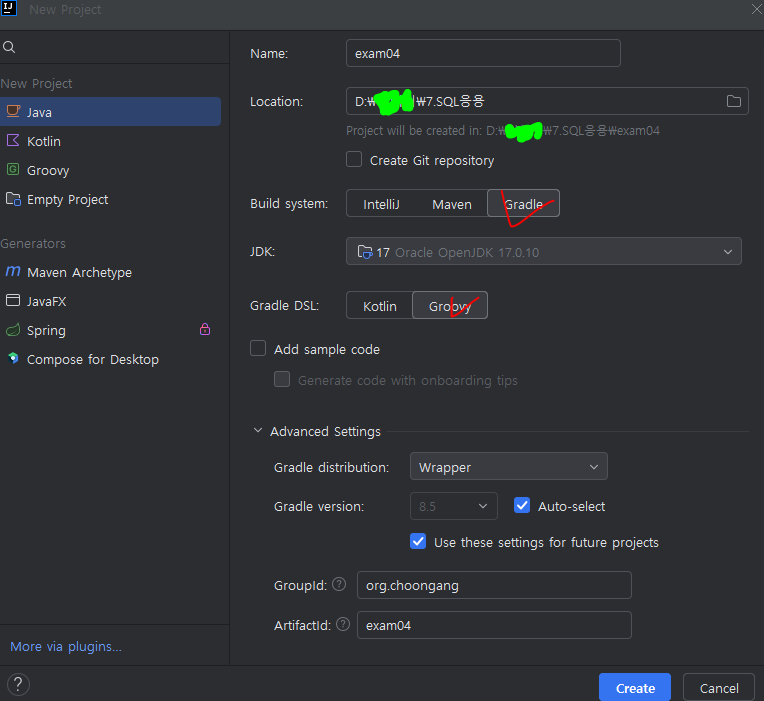
Task: Open More via plugins link
Action: click(x=66, y=646)
